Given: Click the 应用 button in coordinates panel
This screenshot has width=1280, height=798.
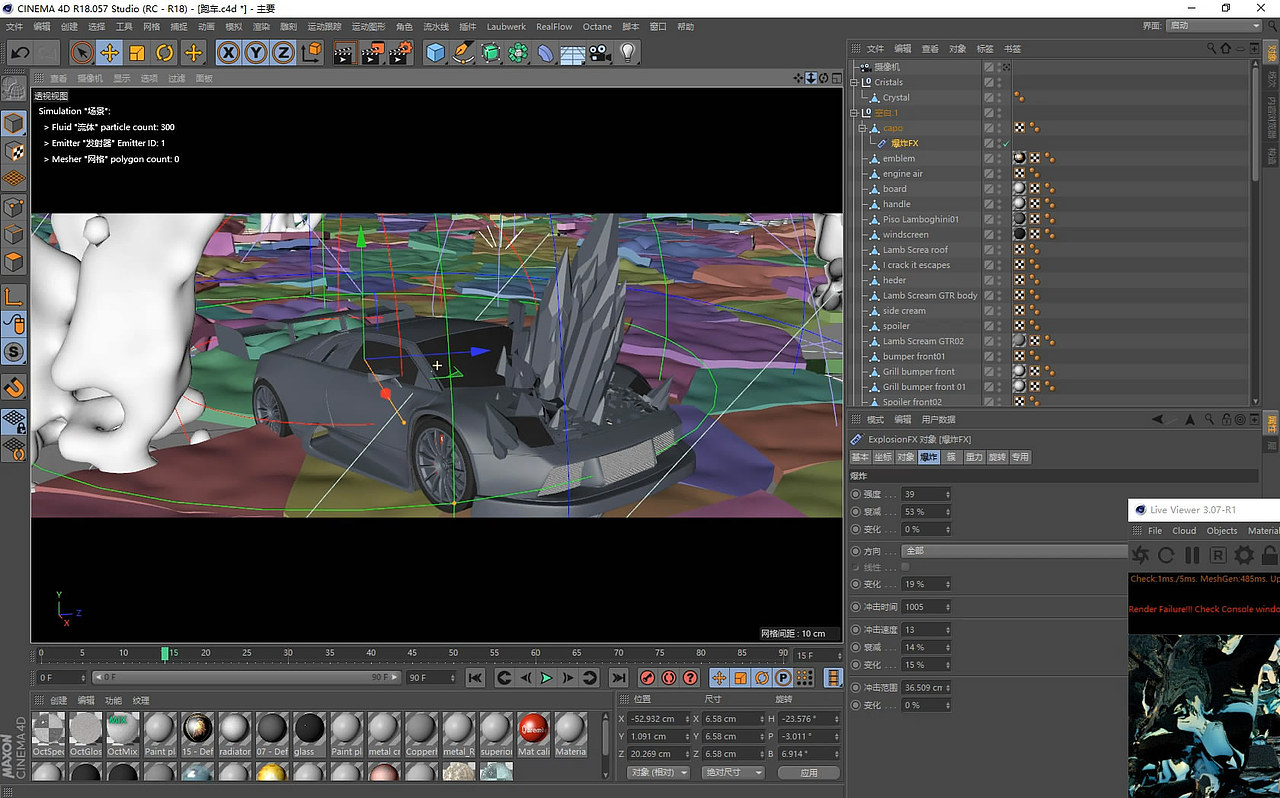Looking at the screenshot, I should click(808, 772).
